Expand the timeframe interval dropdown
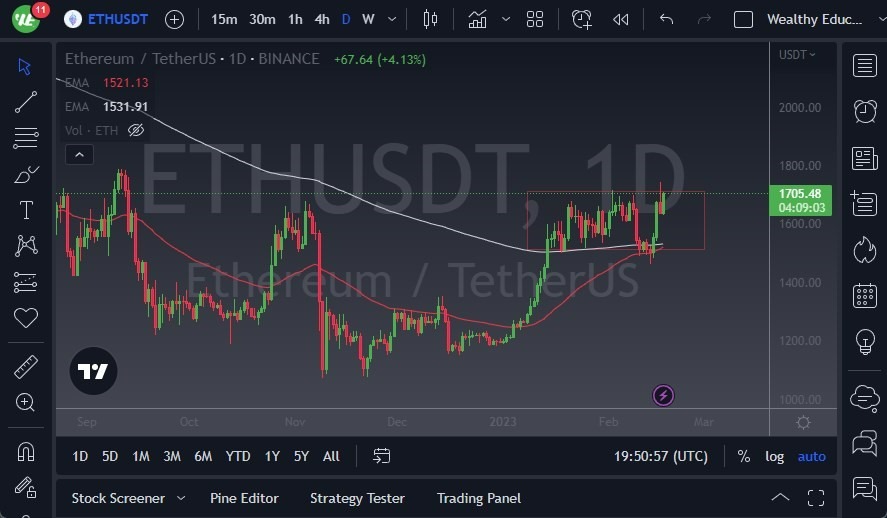The image size is (887, 518). pyautogui.click(x=392, y=20)
